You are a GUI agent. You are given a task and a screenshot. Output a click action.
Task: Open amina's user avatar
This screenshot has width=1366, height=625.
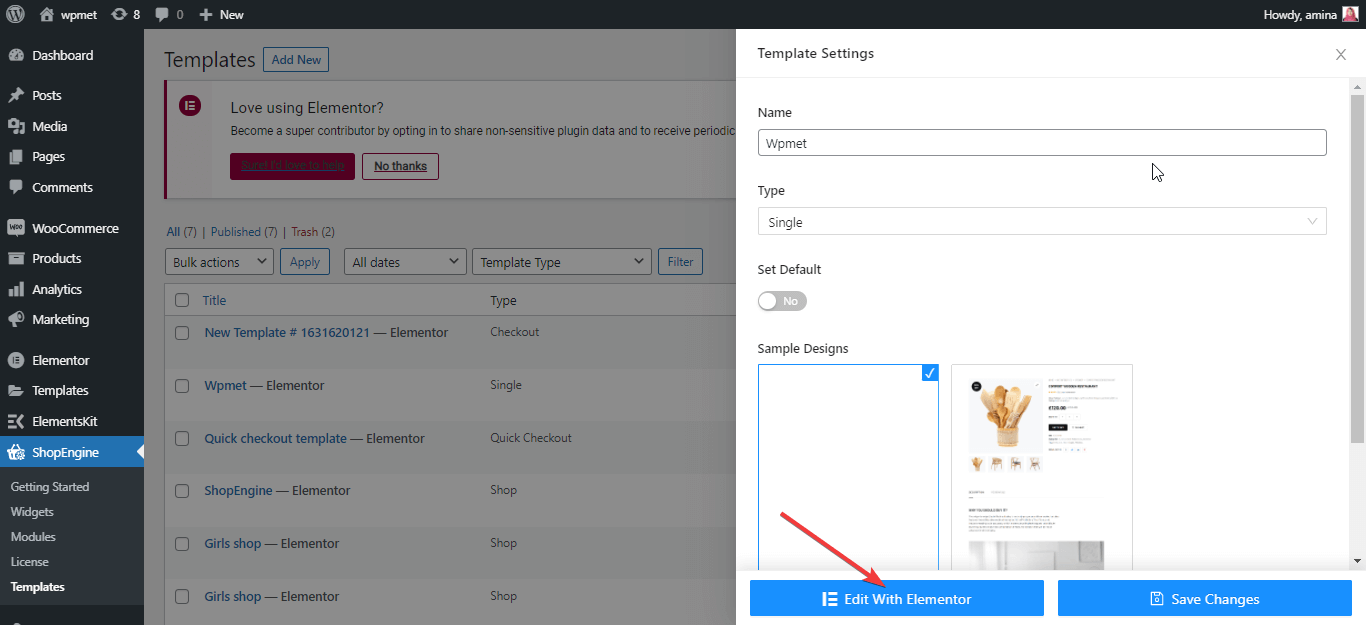(x=1350, y=14)
